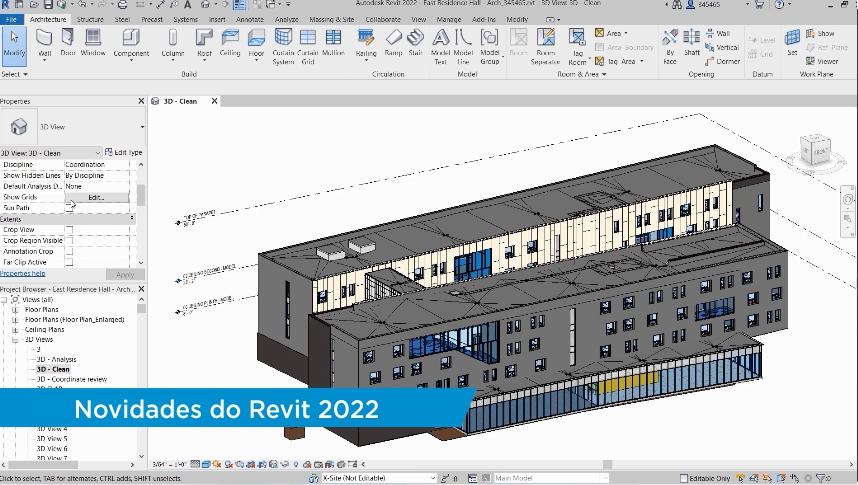Click Edit Type in Properties
Viewport: 858px width, 485px height.
[x=124, y=153]
